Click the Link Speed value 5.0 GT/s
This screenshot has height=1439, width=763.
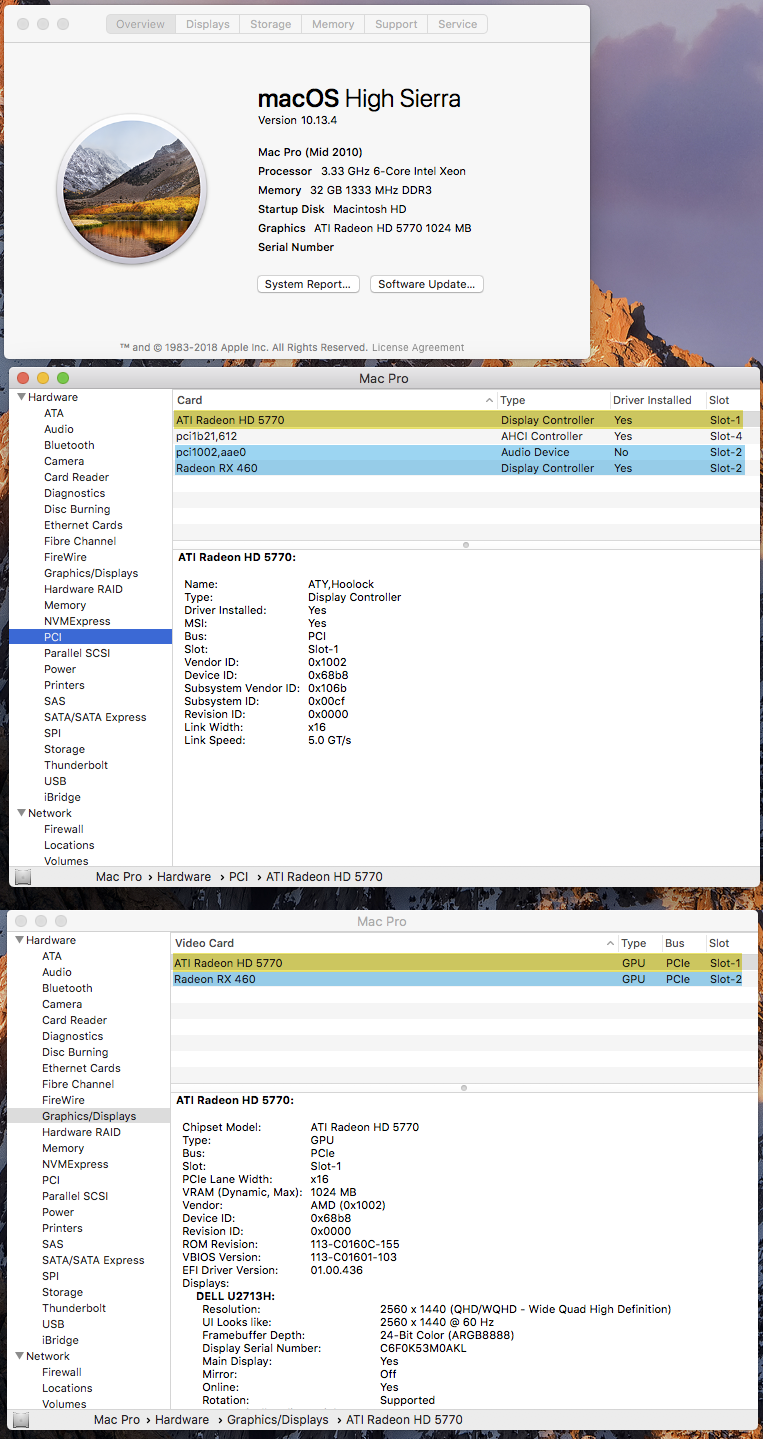(x=330, y=740)
